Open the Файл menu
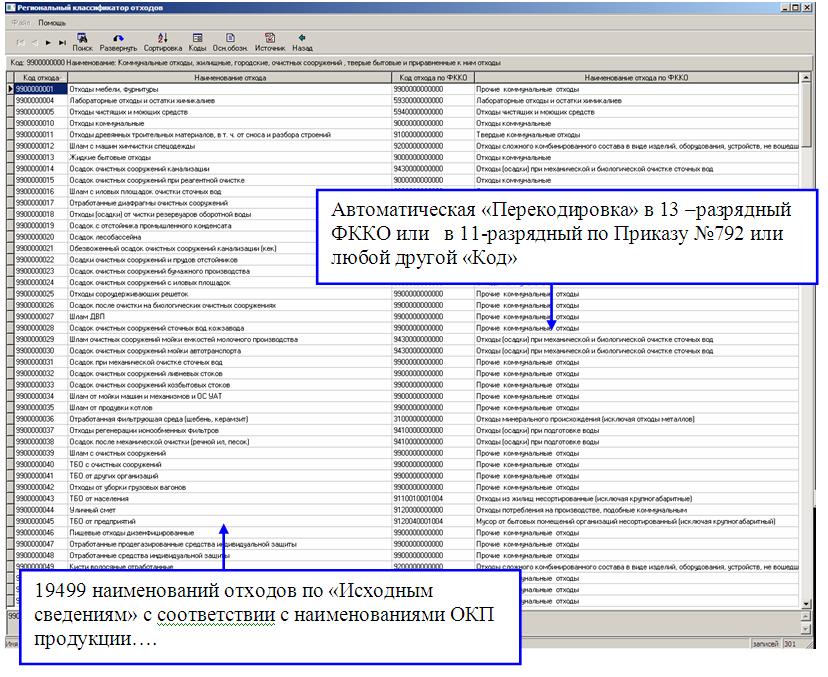Viewport: 828px width, 677px height. click(x=21, y=22)
